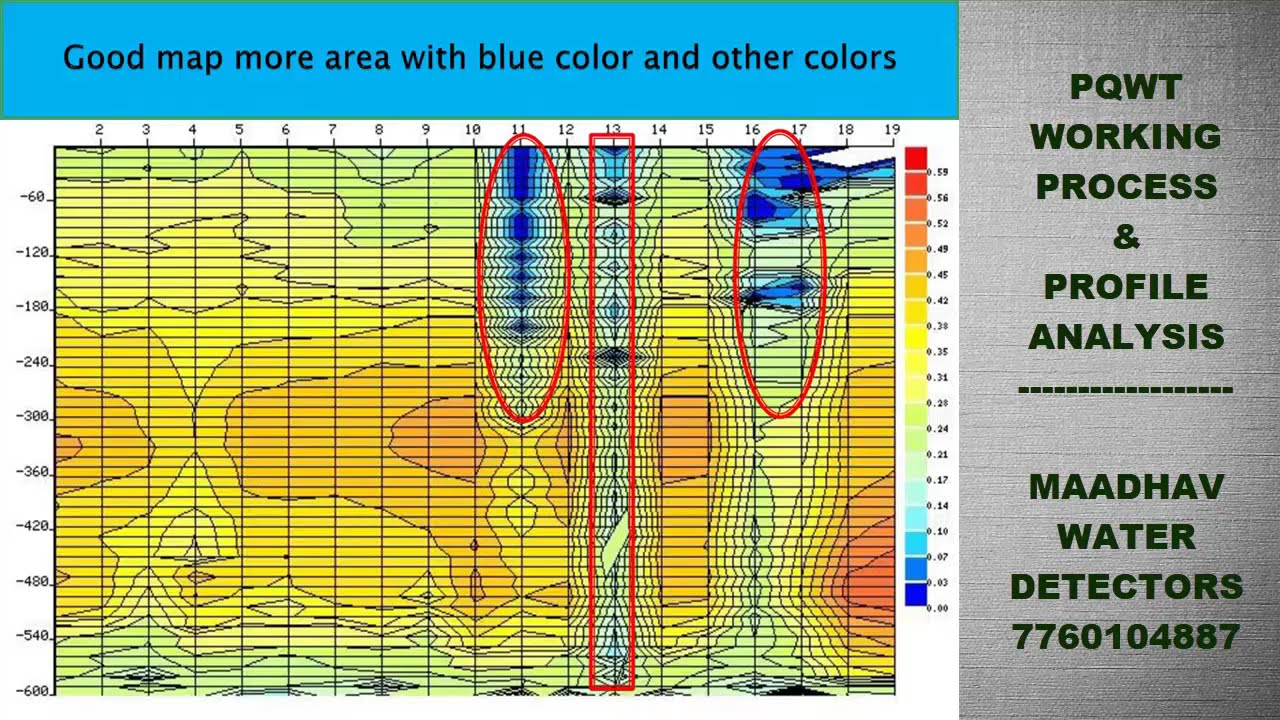Click the legend value 0.21
Screen dimensions: 1280x720
coord(938,454)
